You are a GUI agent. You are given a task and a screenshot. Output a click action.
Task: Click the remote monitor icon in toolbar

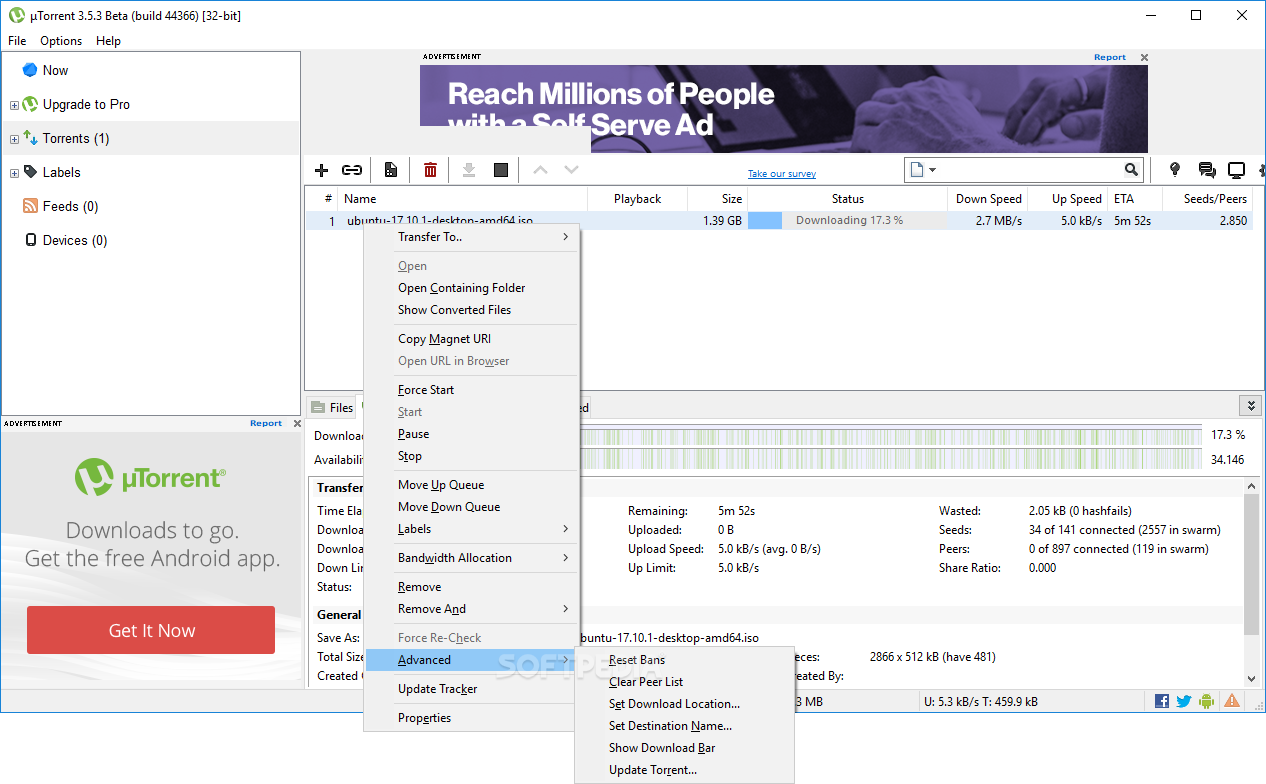pos(1237,170)
